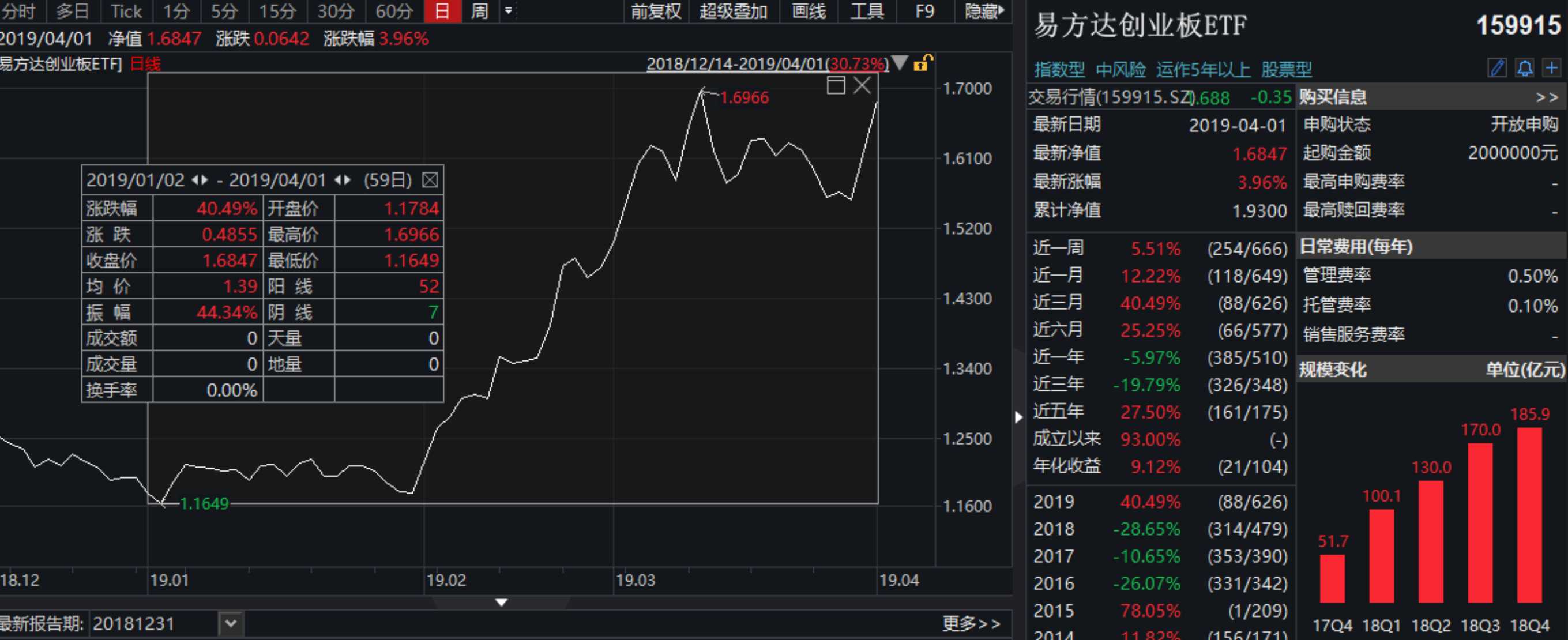Open the 最新报告期 20181231 dropdown arrow
The image size is (1568, 640).
[230, 624]
